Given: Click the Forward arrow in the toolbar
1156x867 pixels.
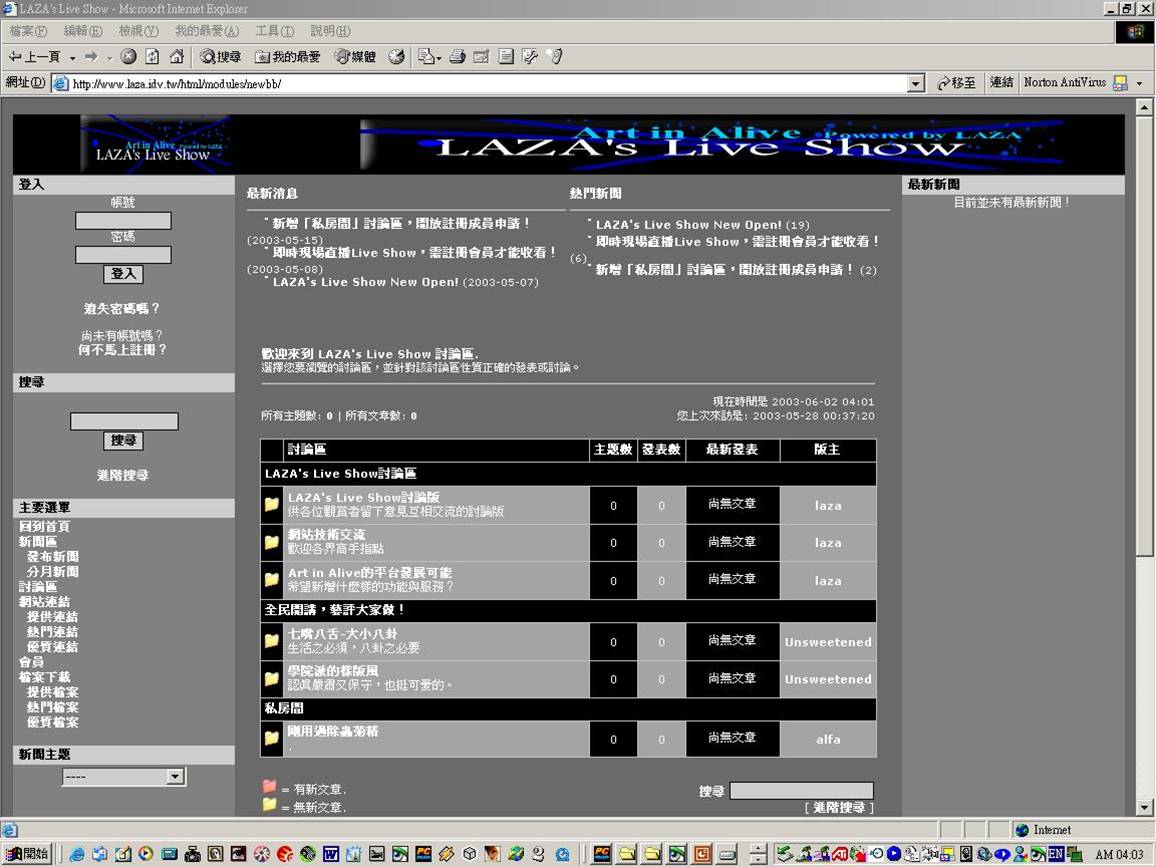Looking at the screenshot, I should pyautogui.click(x=91, y=57).
